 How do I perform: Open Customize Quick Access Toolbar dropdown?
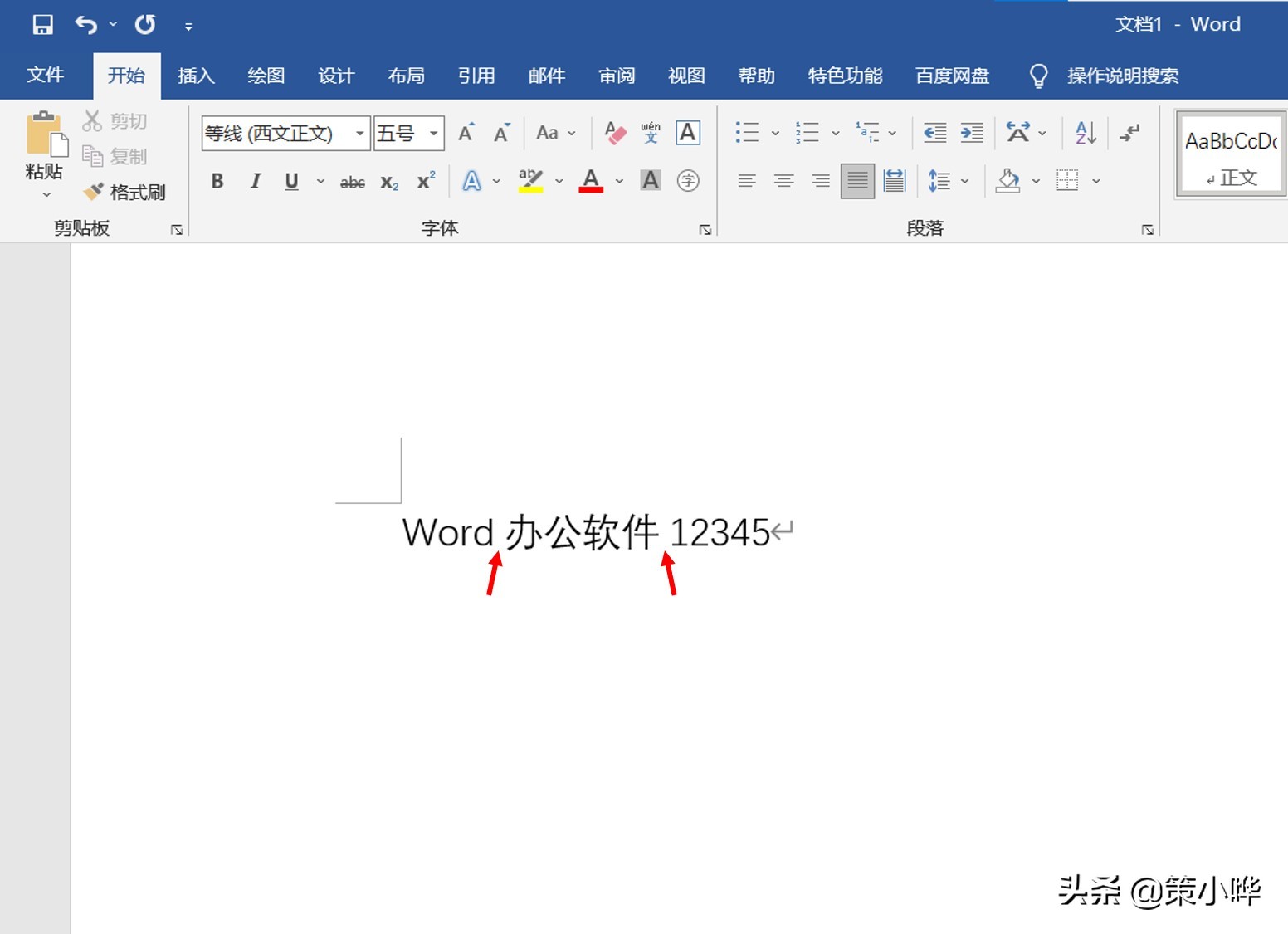point(188,27)
